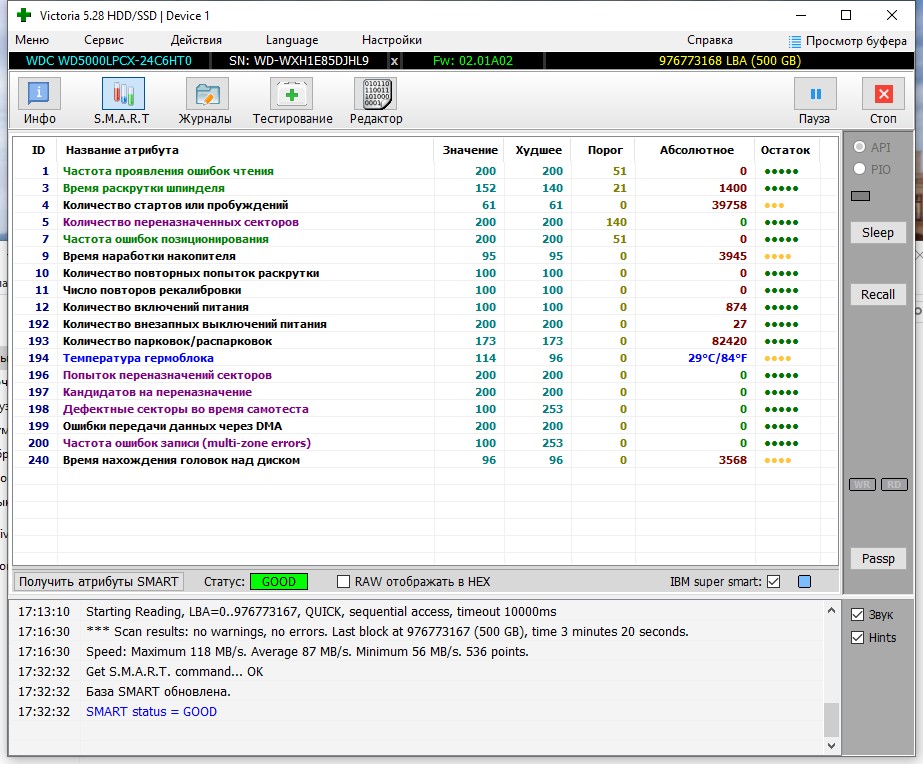Screen dimensions: 923x764
Task: Open the Инфо drive info panel
Action: point(39,100)
